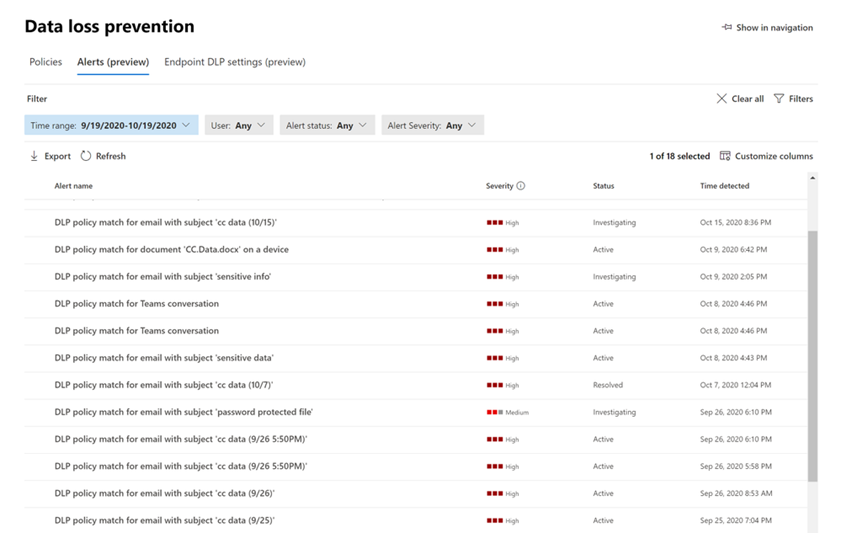The image size is (841, 533).
Task: Click the Filters funnel icon
Action: [x=779, y=99]
